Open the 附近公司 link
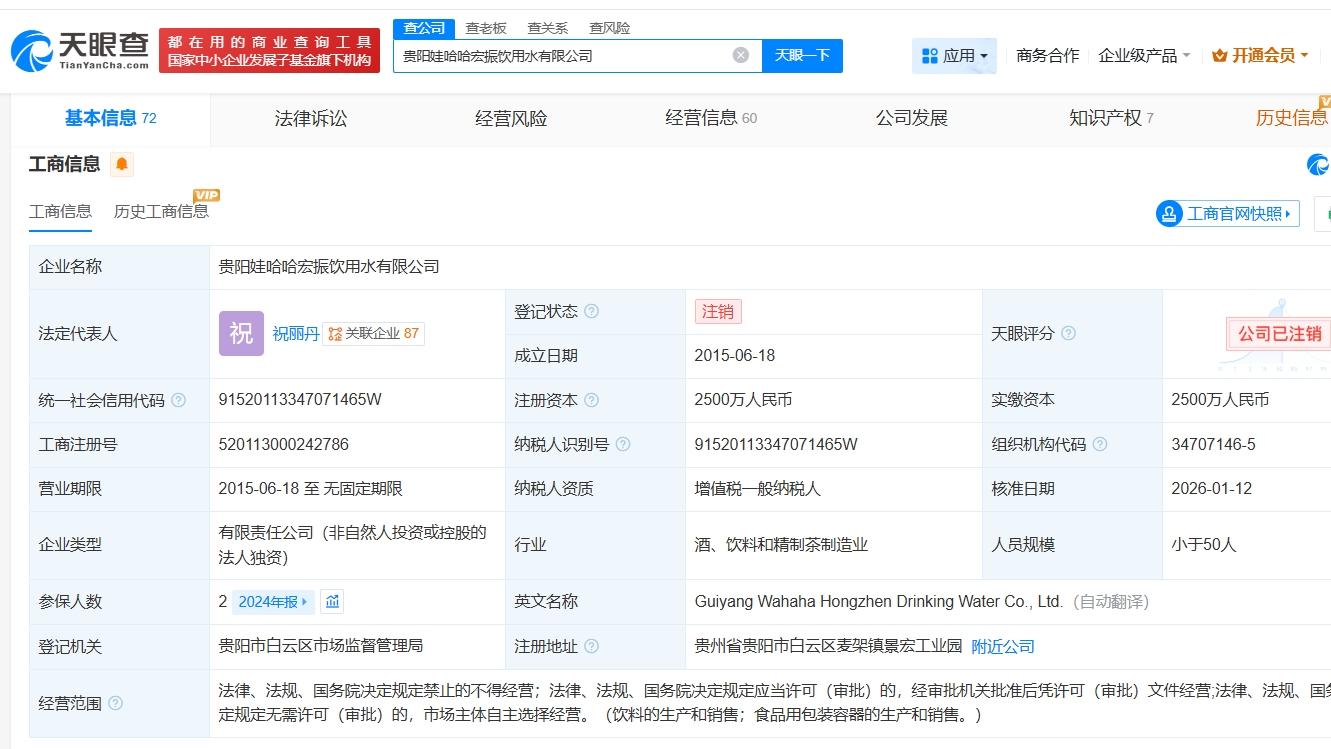The image size is (1331, 749). [x=1003, y=646]
